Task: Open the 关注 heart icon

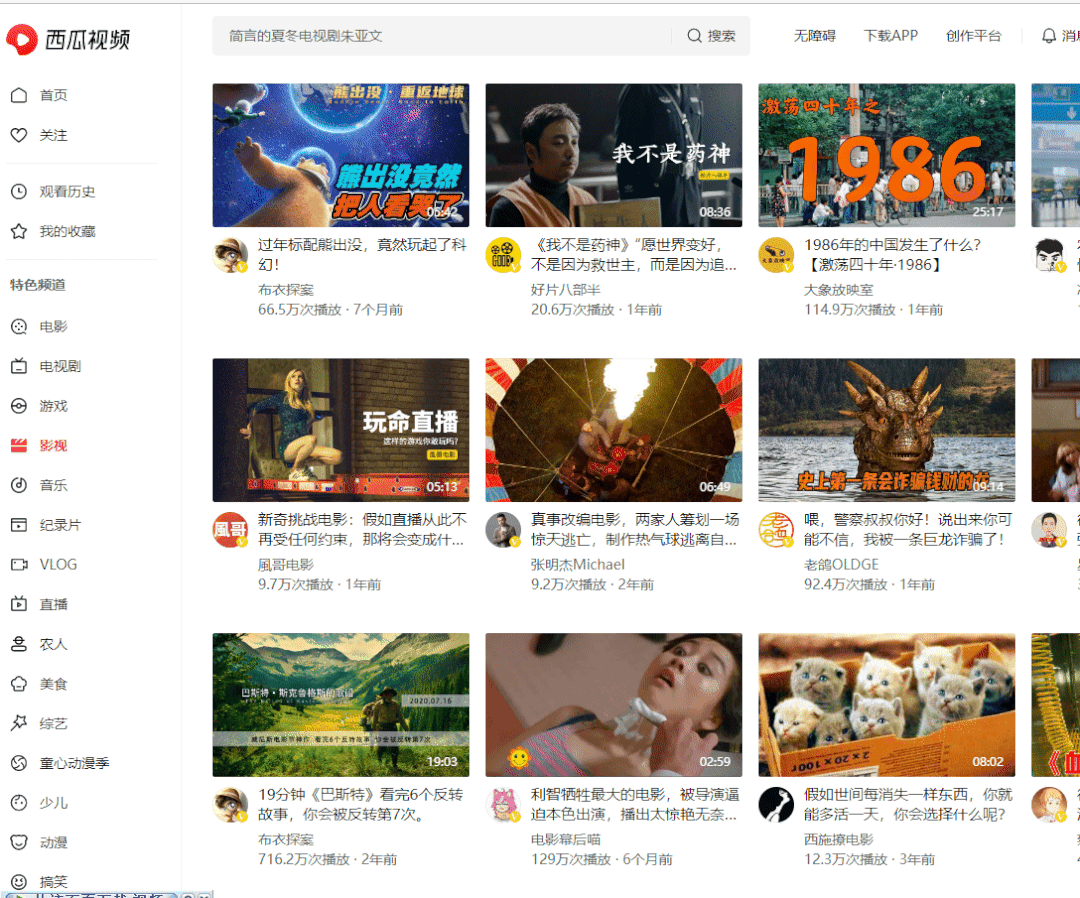Action: [19, 135]
